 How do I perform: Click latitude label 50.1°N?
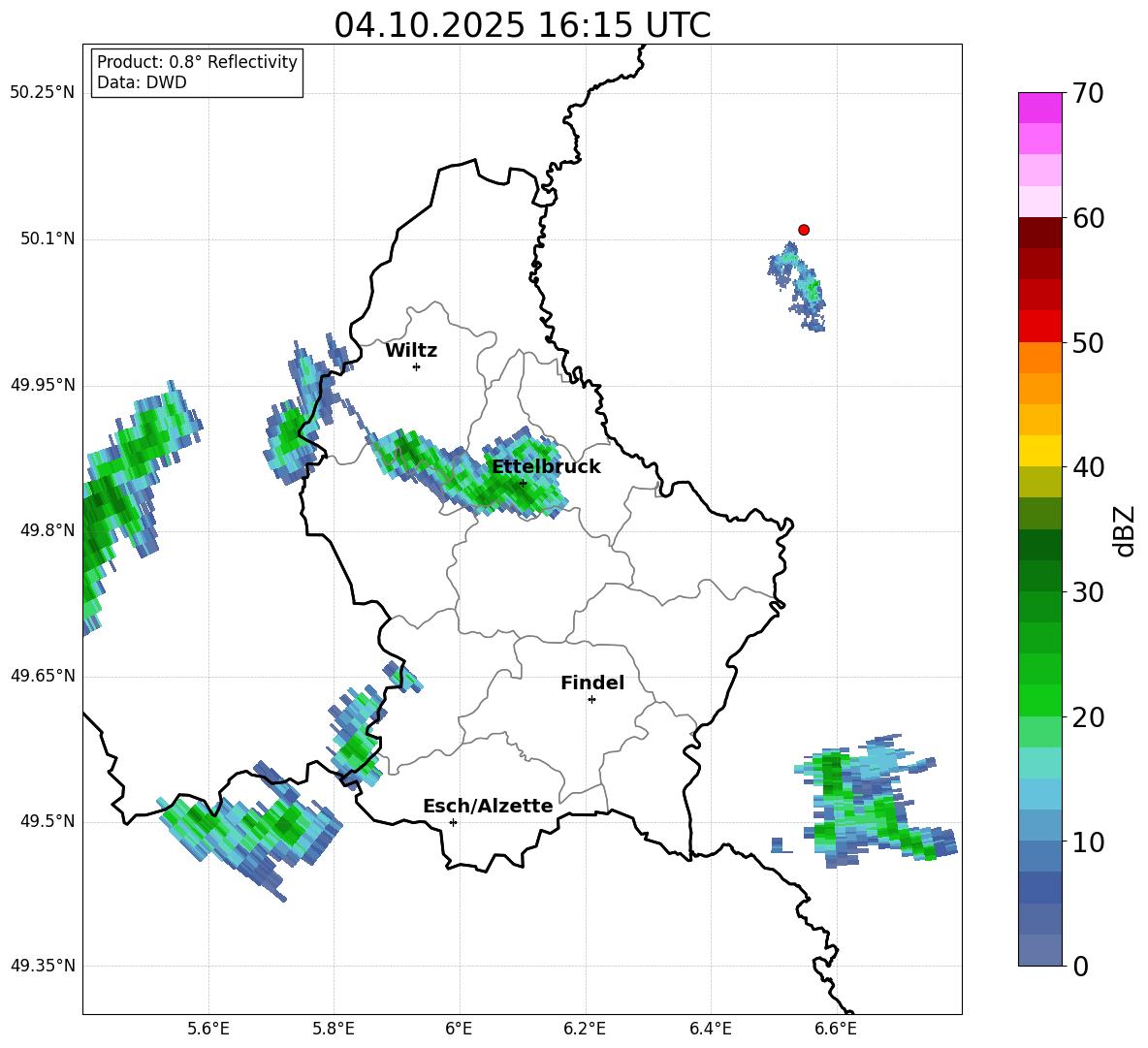tap(48, 238)
